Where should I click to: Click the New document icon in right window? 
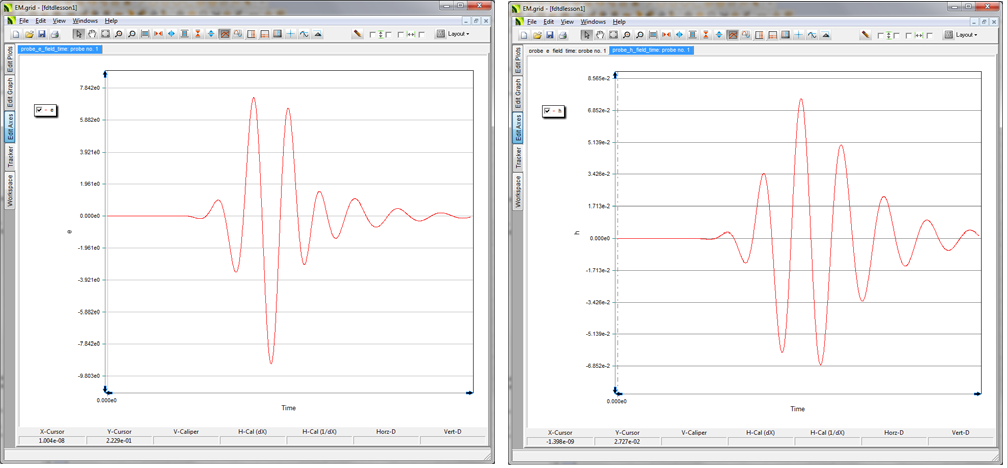523,35
